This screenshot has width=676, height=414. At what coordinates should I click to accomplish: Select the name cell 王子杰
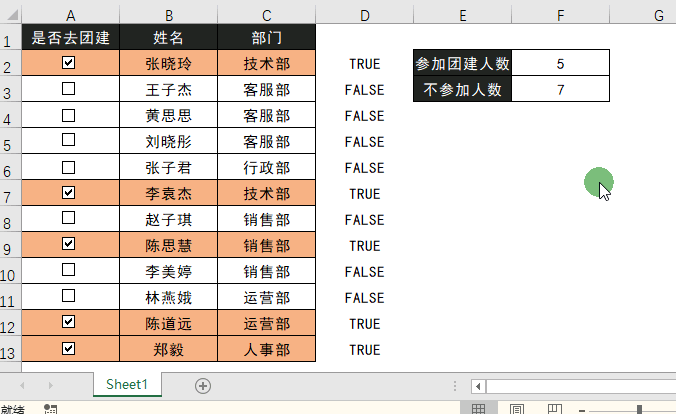(169, 89)
